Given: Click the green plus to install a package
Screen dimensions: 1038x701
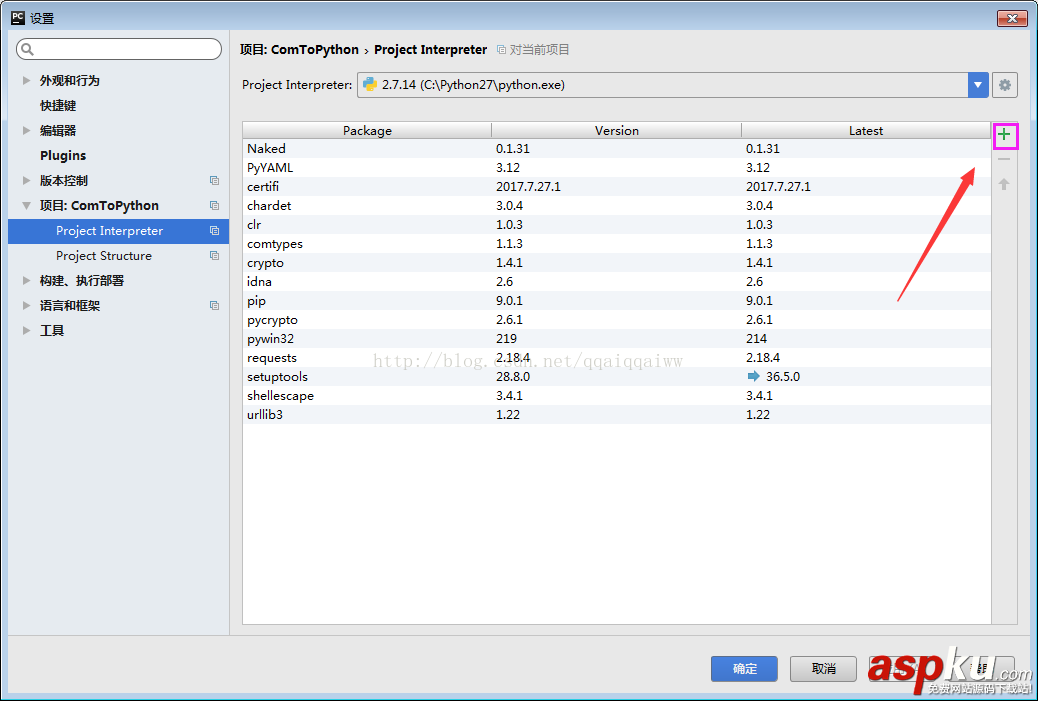Looking at the screenshot, I should (1004, 135).
